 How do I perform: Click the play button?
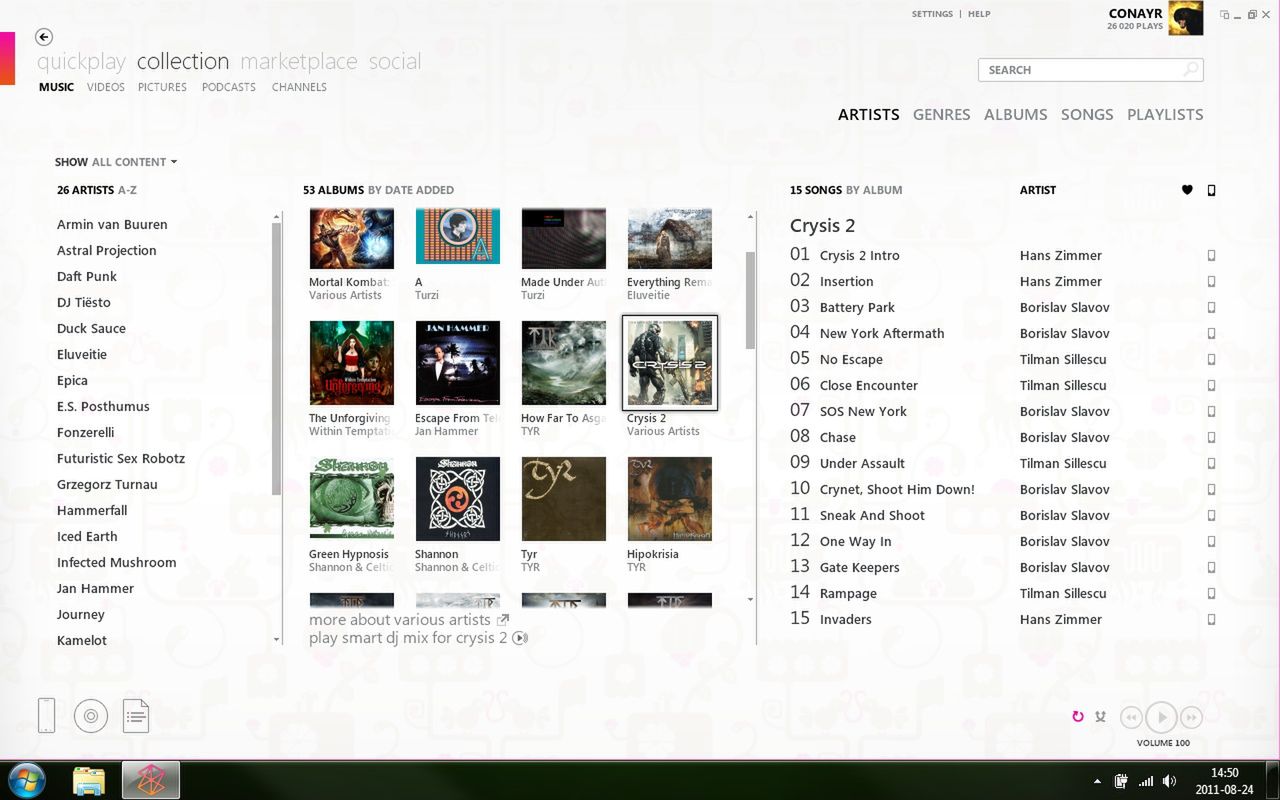1161,717
